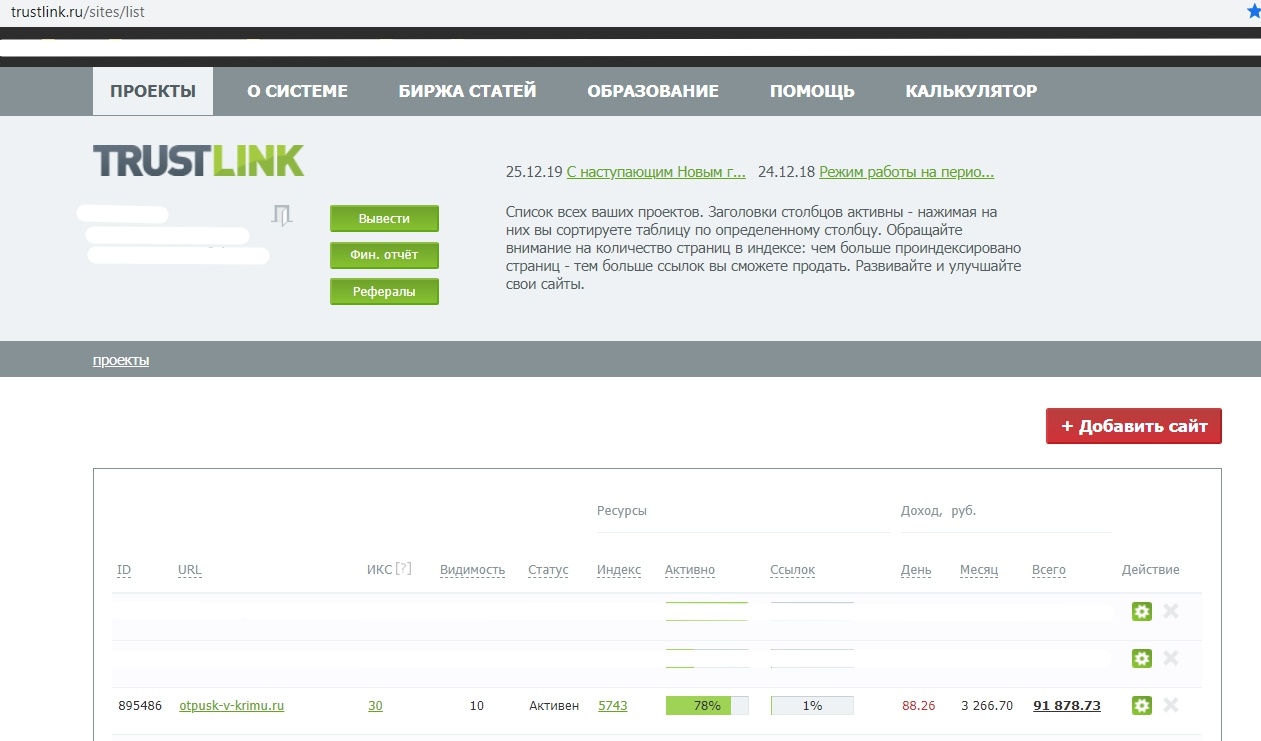The image size is (1261, 741).
Task: Click the daily income value 88.26
Action: (919, 706)
